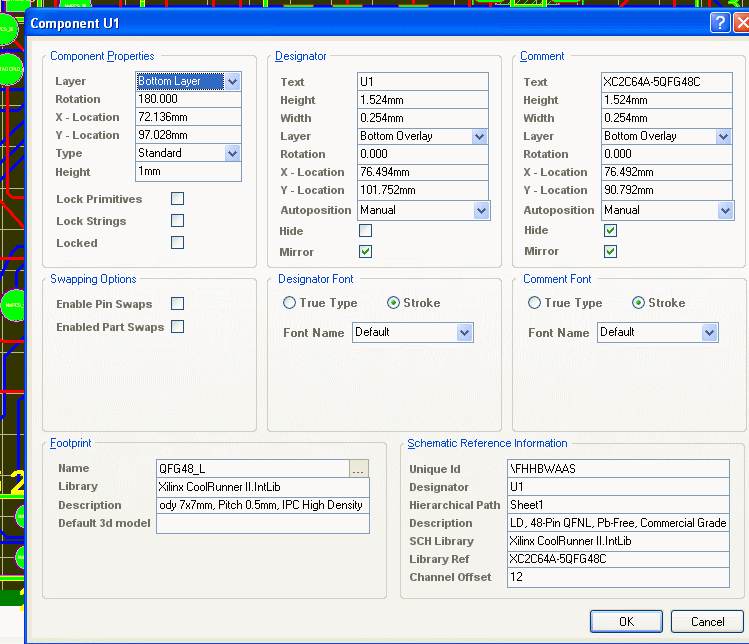Click Footprint Description field

pos(263,505)
